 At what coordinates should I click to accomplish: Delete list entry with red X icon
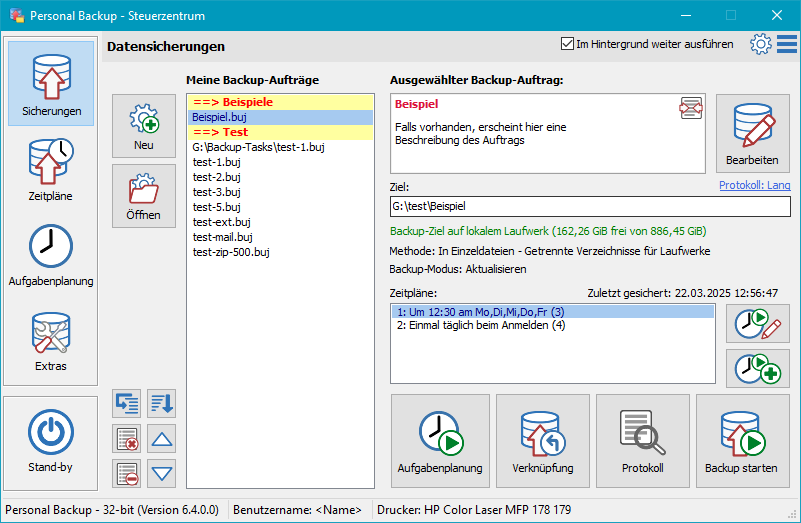127,438
